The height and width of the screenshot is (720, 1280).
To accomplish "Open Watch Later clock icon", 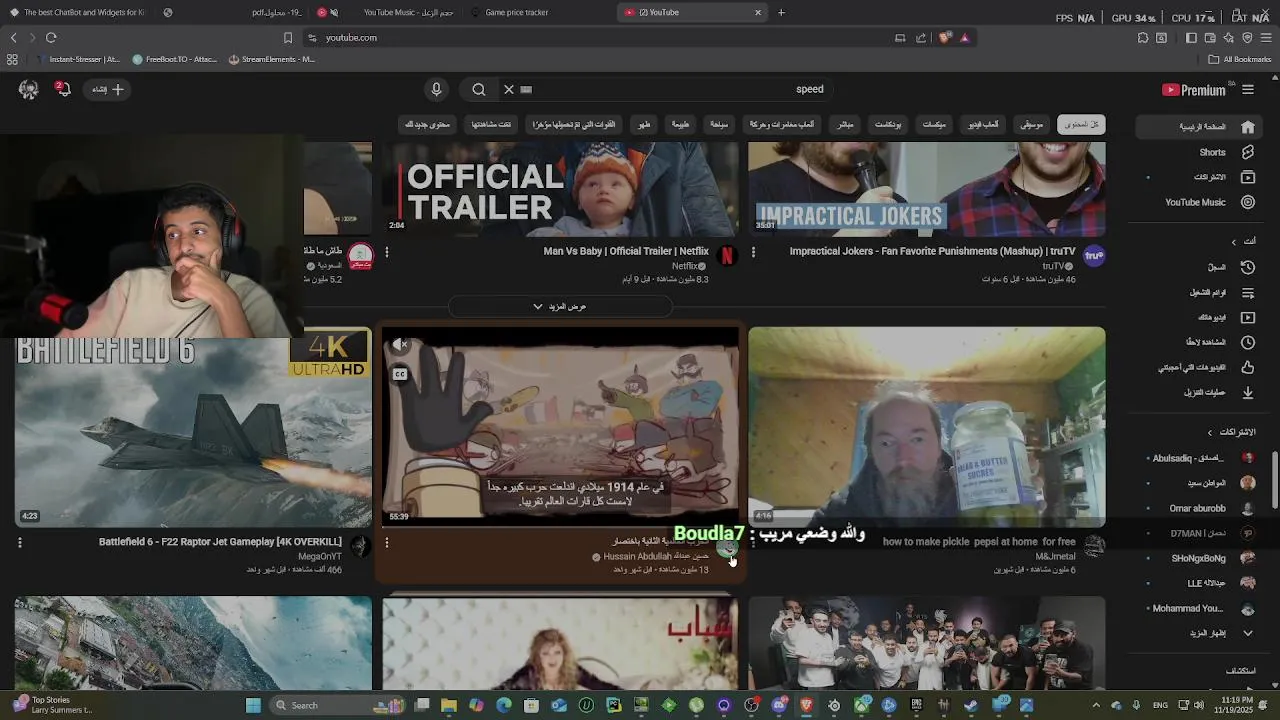I will (1247, 342).
